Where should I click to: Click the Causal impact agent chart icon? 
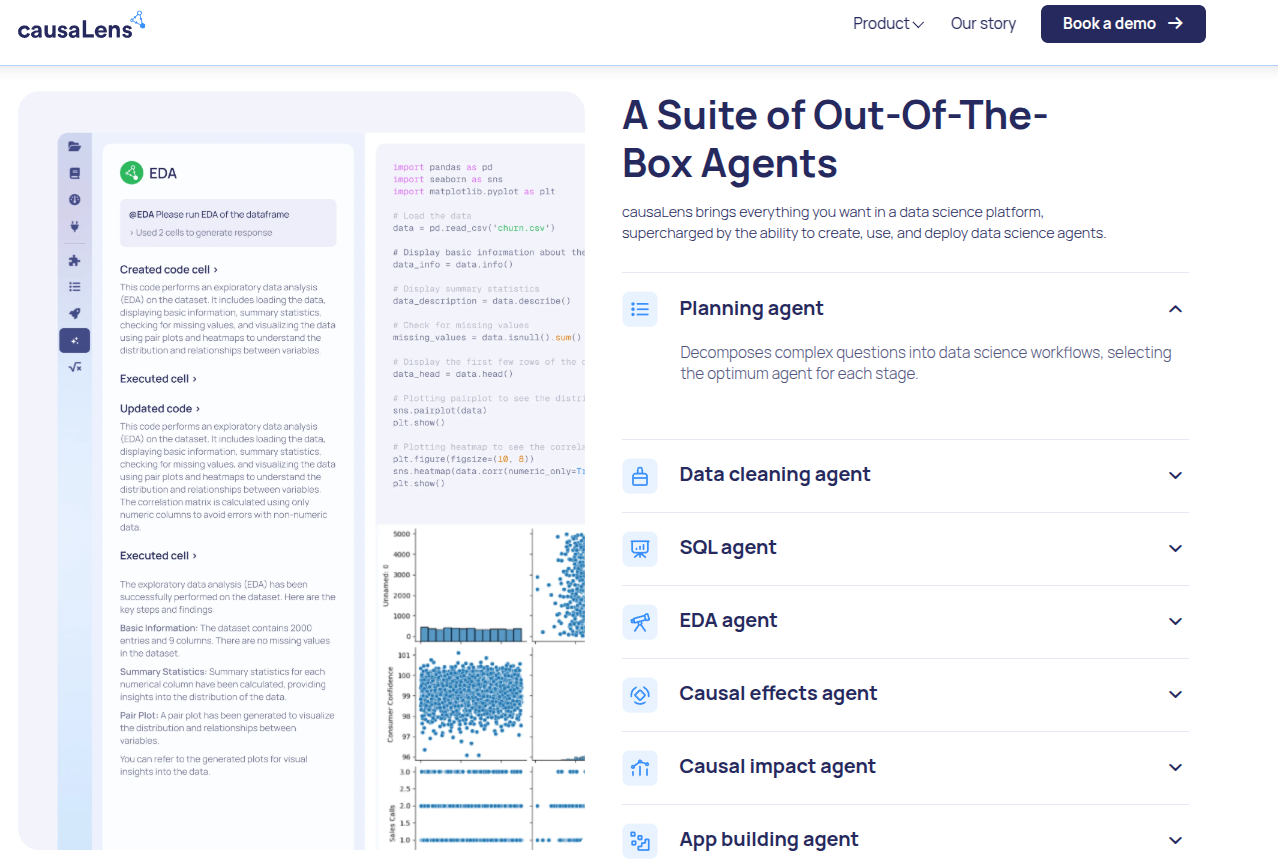tap(640, 768)
